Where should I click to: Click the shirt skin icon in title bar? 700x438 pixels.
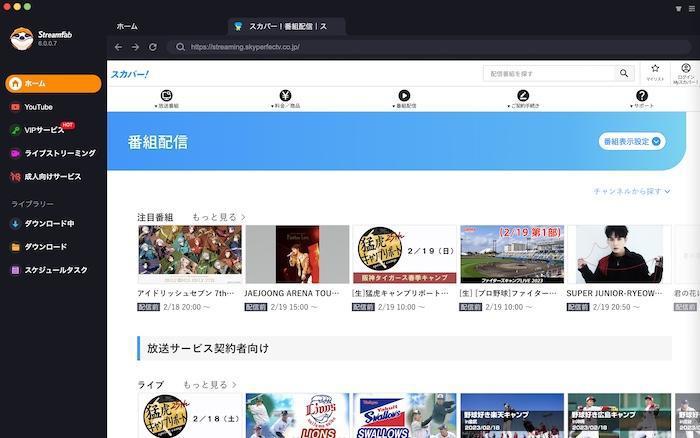pyautogui.click(x=678, y=8)
